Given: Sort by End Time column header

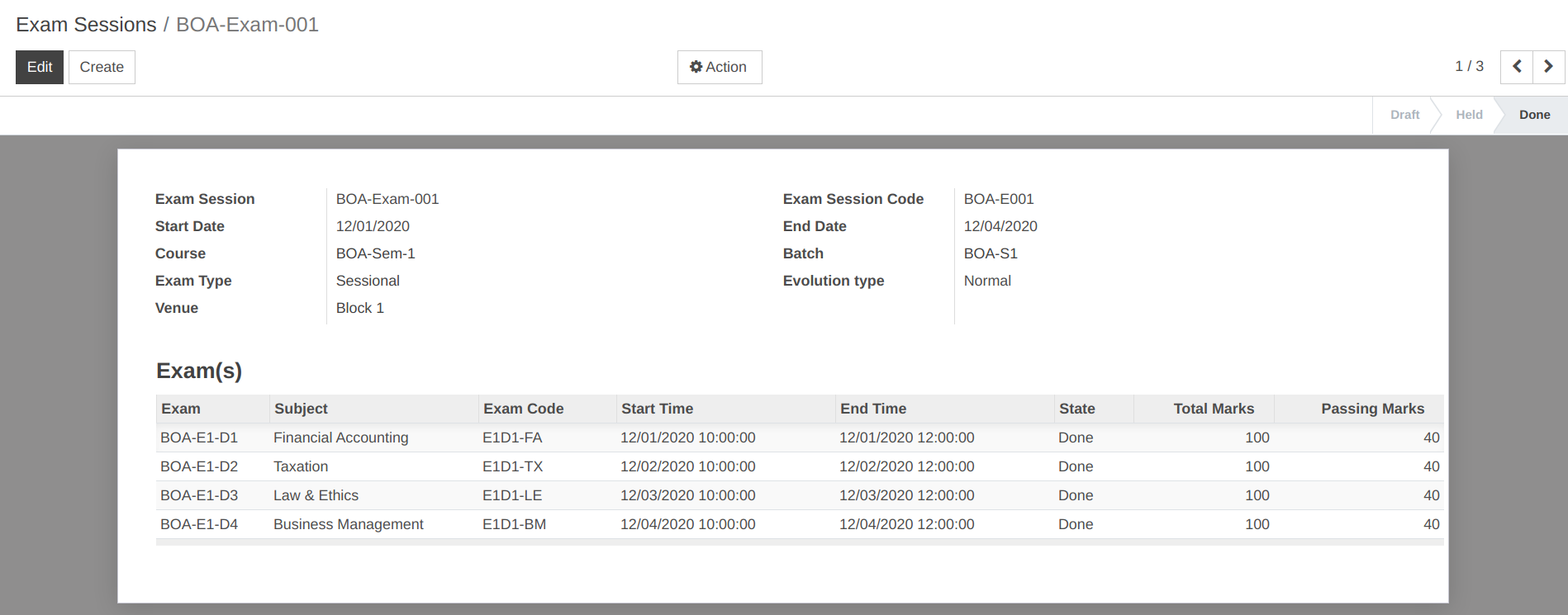Looking at the screenshot, I should (945, 409).
